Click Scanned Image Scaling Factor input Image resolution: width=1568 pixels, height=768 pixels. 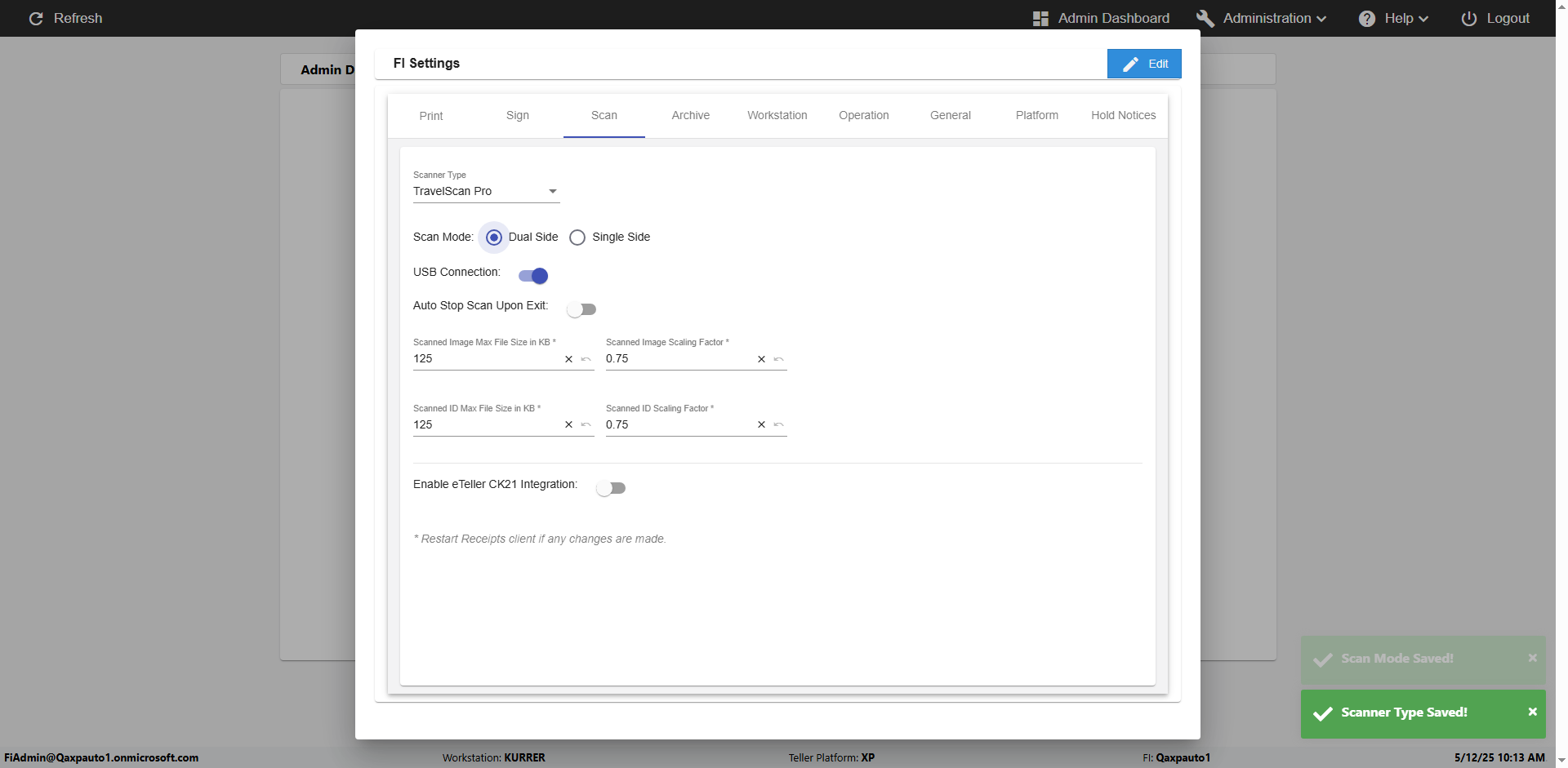pos(679,359)
